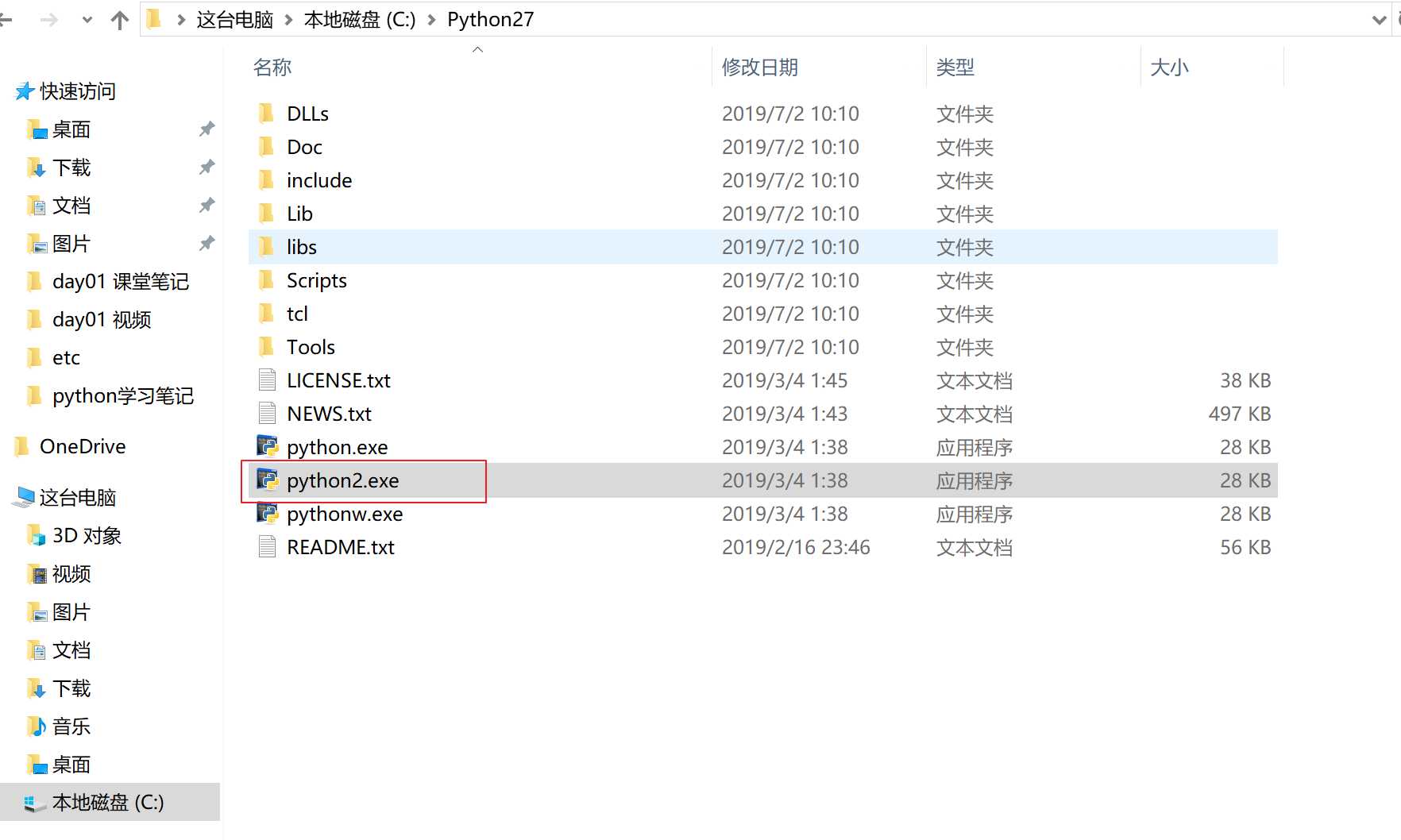
Task: Select the pythonw.exe file name
Action: tap(345, 514)
